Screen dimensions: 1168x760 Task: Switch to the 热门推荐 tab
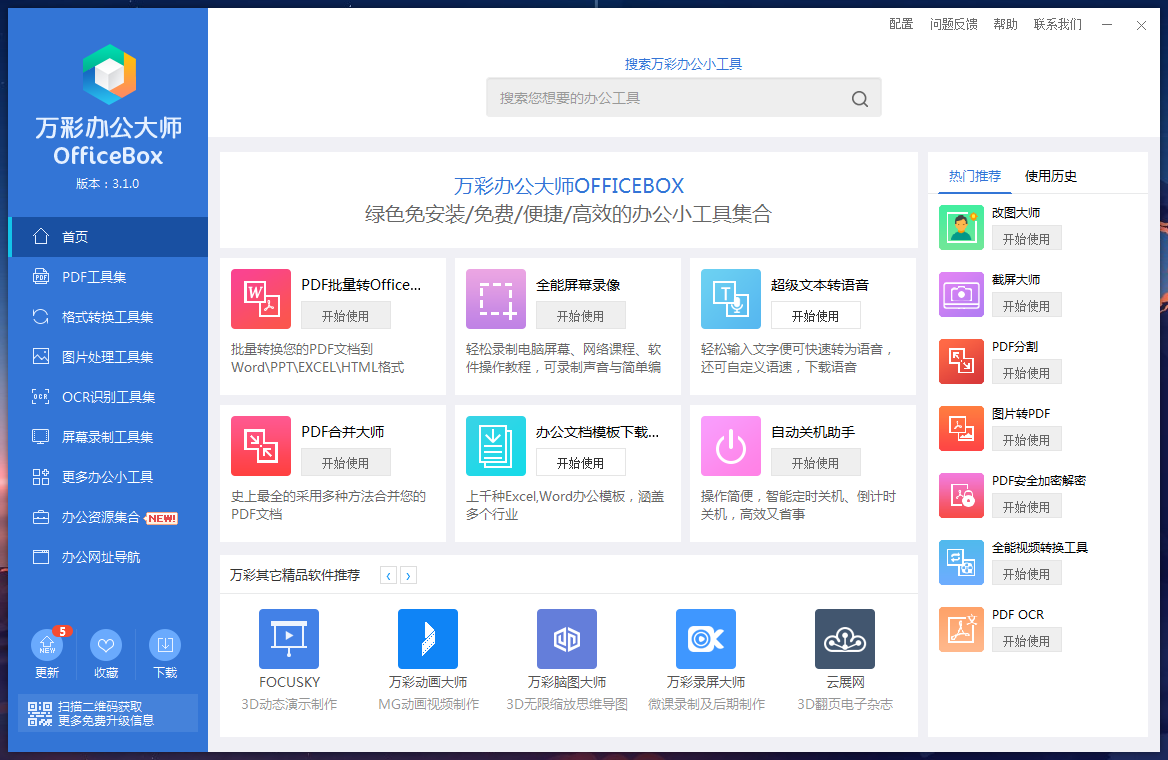(974, 176)
